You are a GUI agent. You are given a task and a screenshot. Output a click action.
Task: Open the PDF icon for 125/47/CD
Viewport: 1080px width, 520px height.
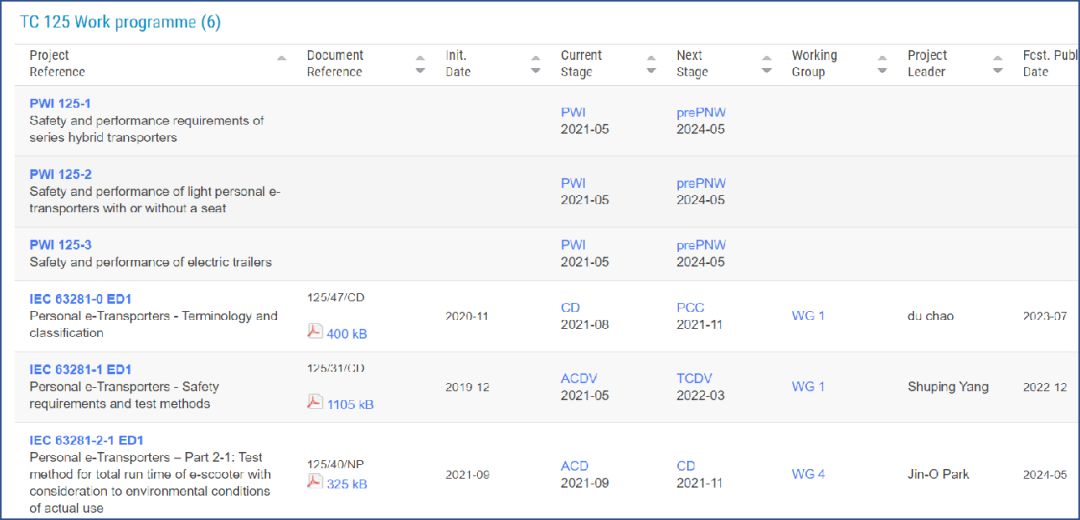coord(314,332)
